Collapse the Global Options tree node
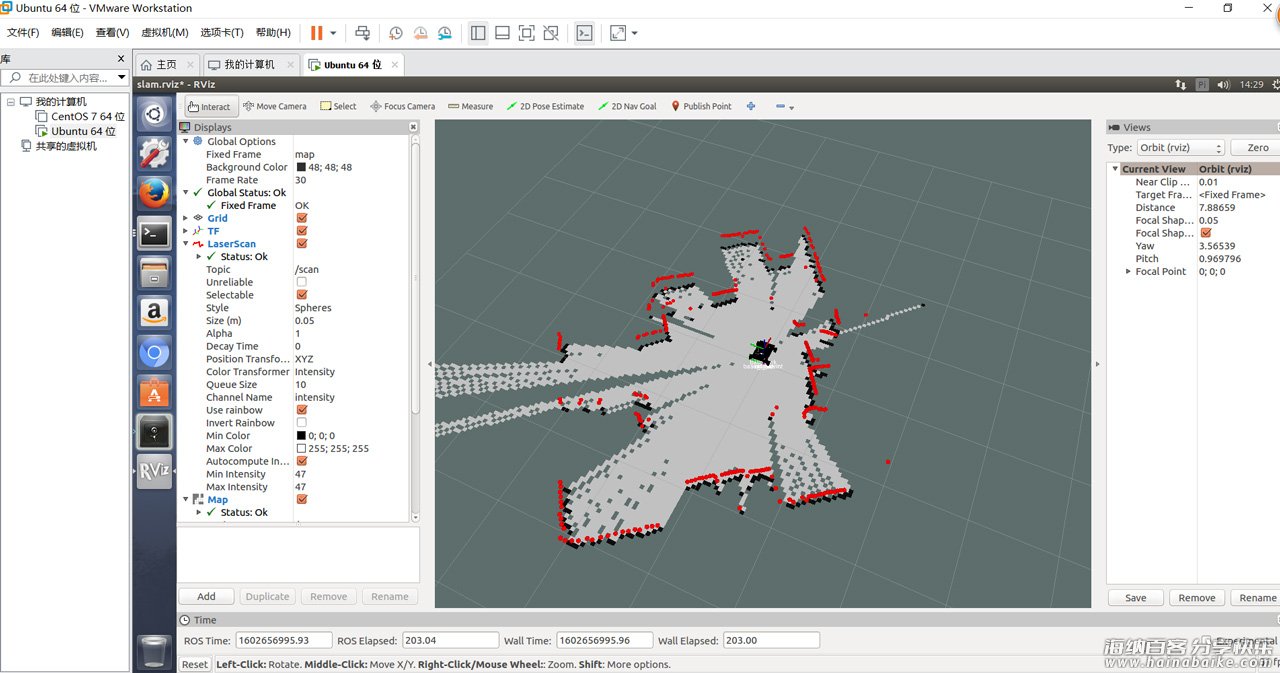Screen dimensions: 1280x673 (x=185, y=141)
